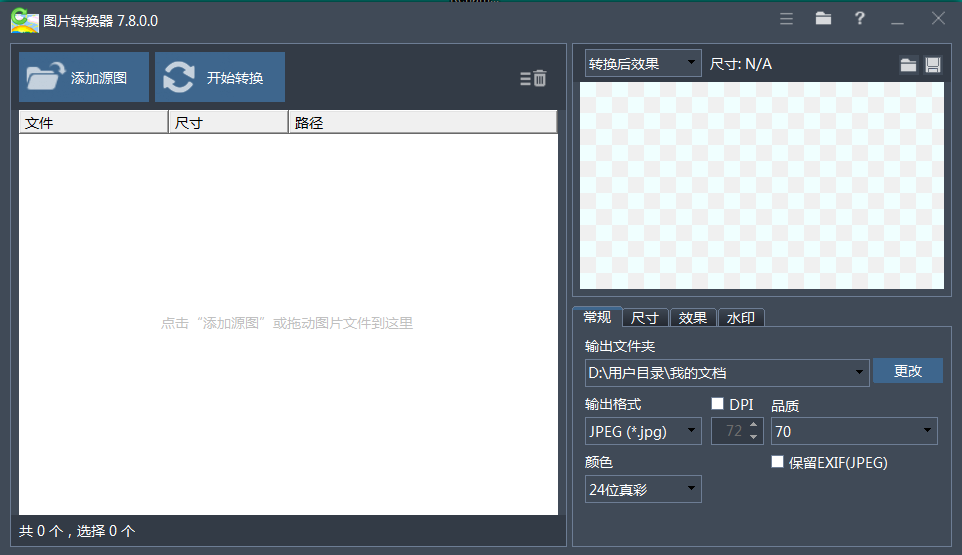Toggle 保留EXIF(JPEG) checkbox

pos(778,462)
